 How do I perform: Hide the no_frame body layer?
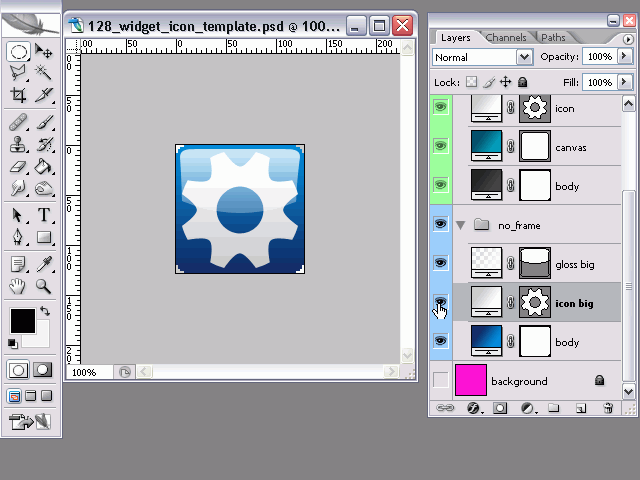coord(440,340)
